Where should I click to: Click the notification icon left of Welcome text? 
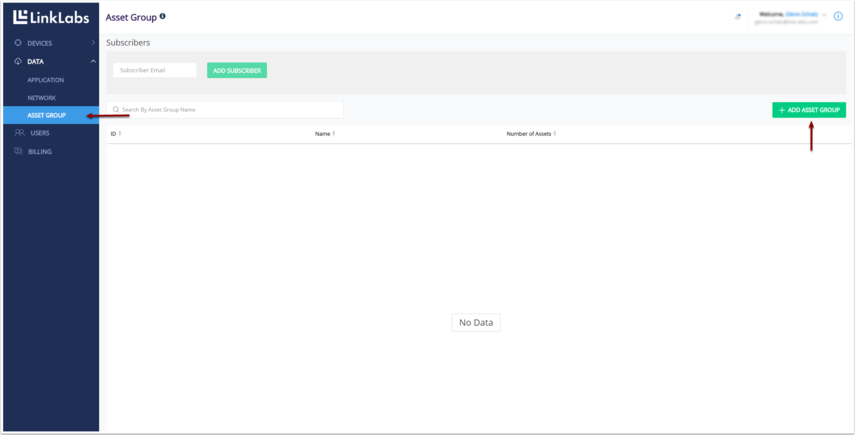tap(738, 17)
